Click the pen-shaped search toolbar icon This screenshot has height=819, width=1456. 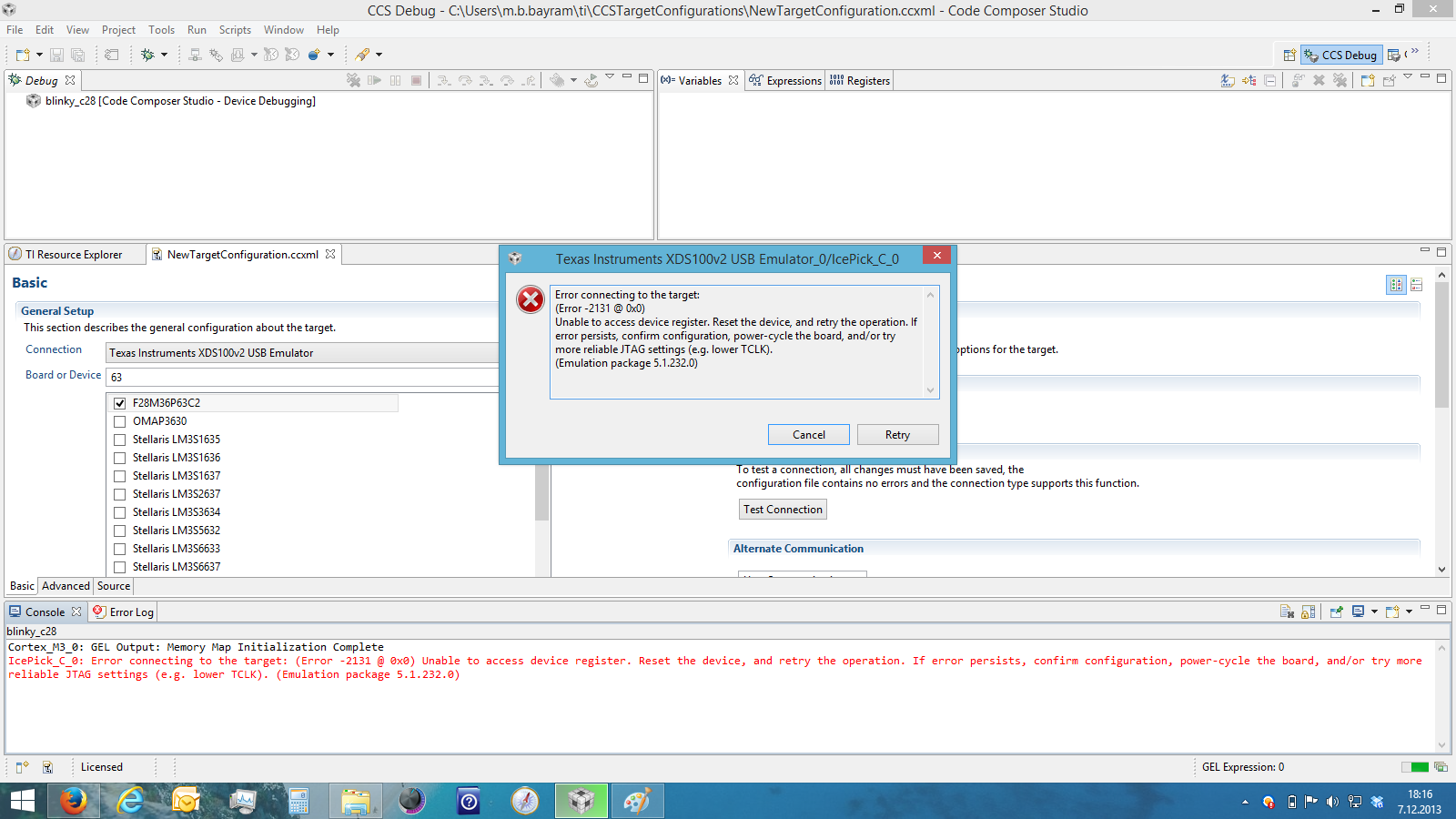click(362, 55)
